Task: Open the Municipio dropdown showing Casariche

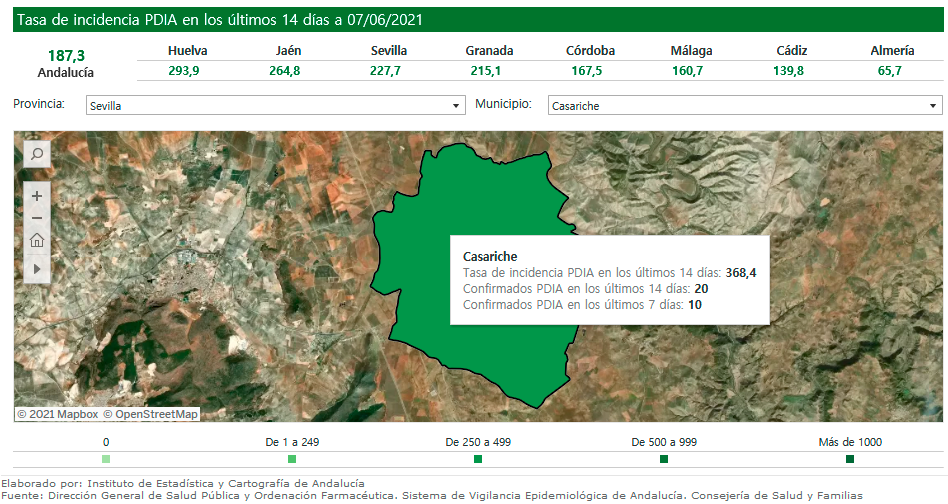Action: [x=744, y=105]
